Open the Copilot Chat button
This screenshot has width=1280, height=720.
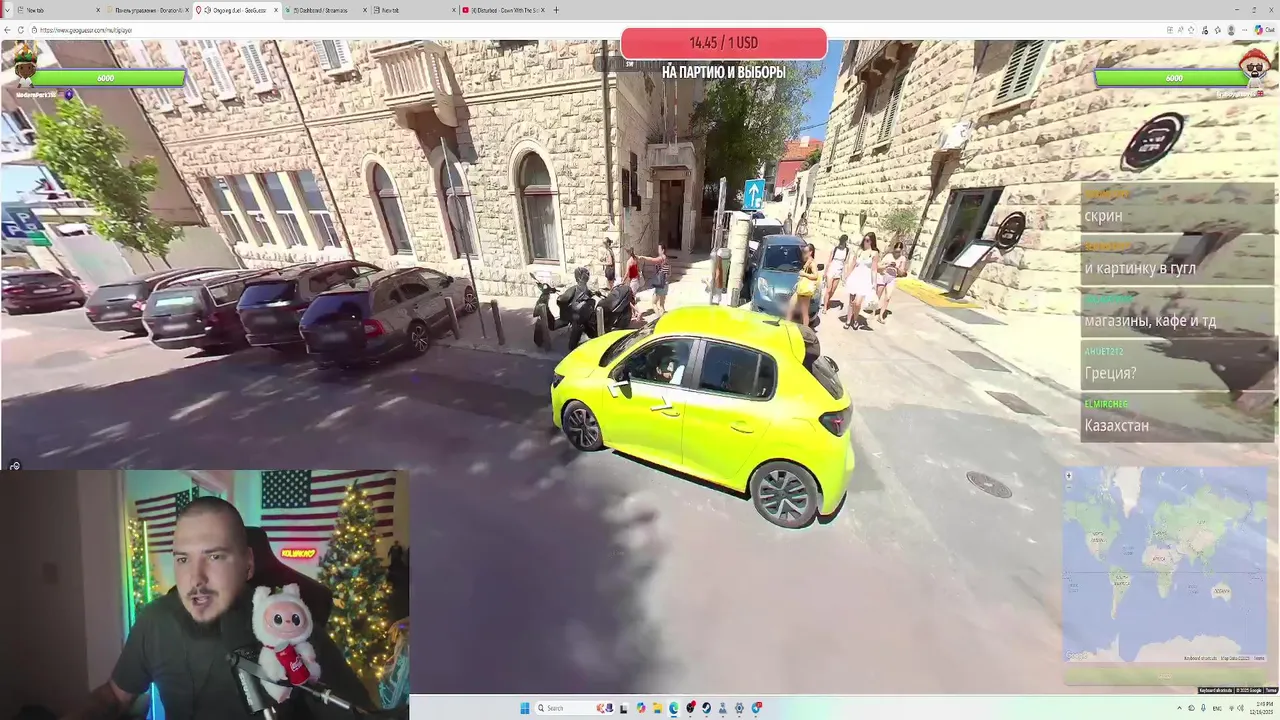(1265, 30)
